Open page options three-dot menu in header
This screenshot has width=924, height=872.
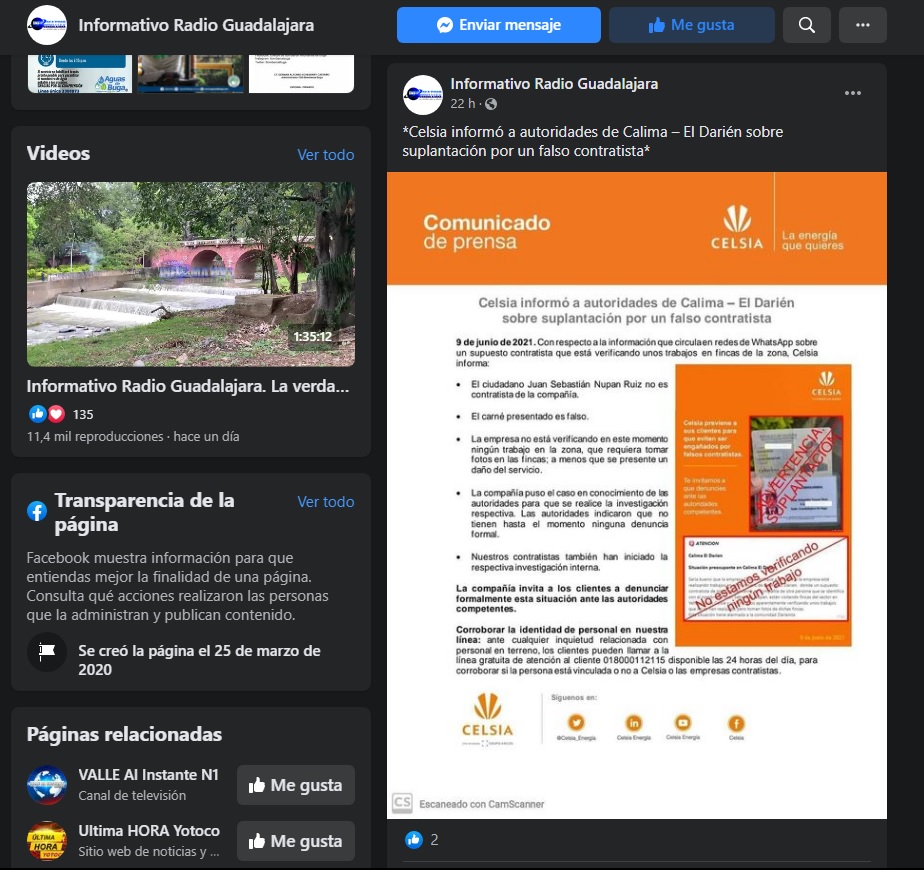[x=862, y=25]
